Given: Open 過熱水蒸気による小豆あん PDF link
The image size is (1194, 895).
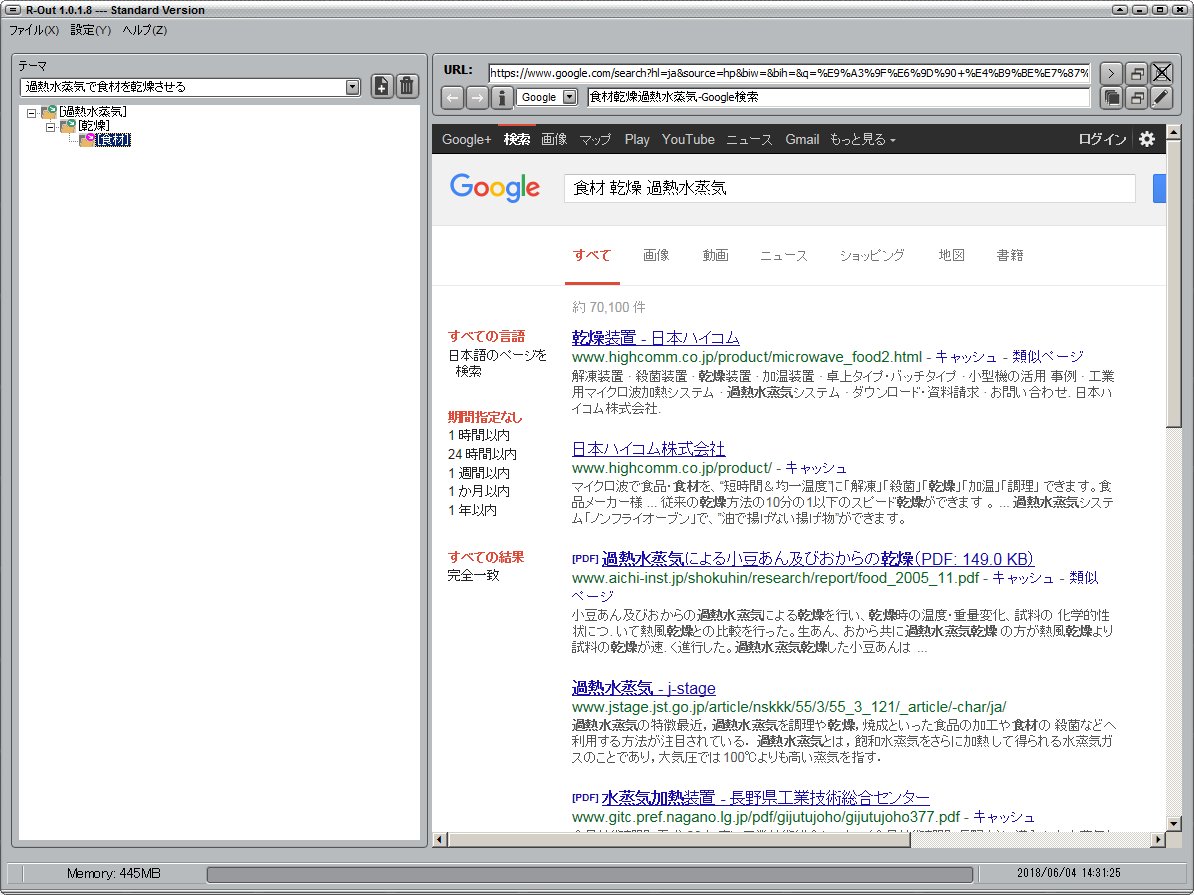Looking at the screenshot, I should pyautogui.click(x=818, y=558).
